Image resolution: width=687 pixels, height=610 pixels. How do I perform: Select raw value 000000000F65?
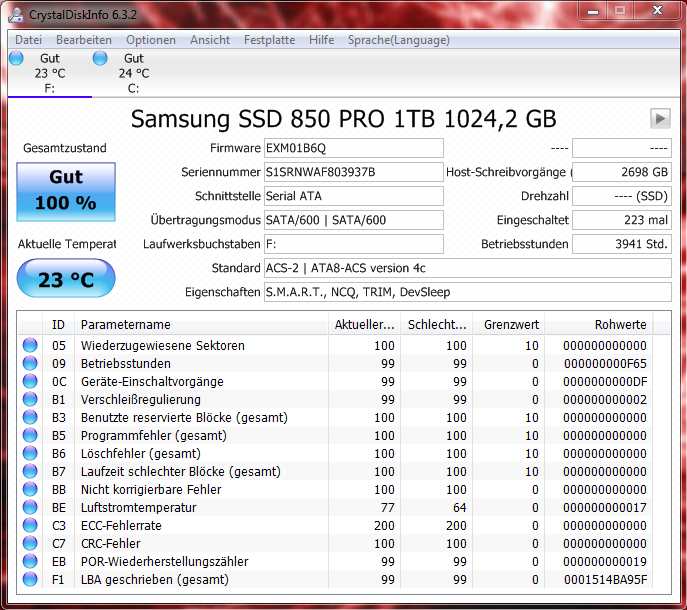pos(605,364)
